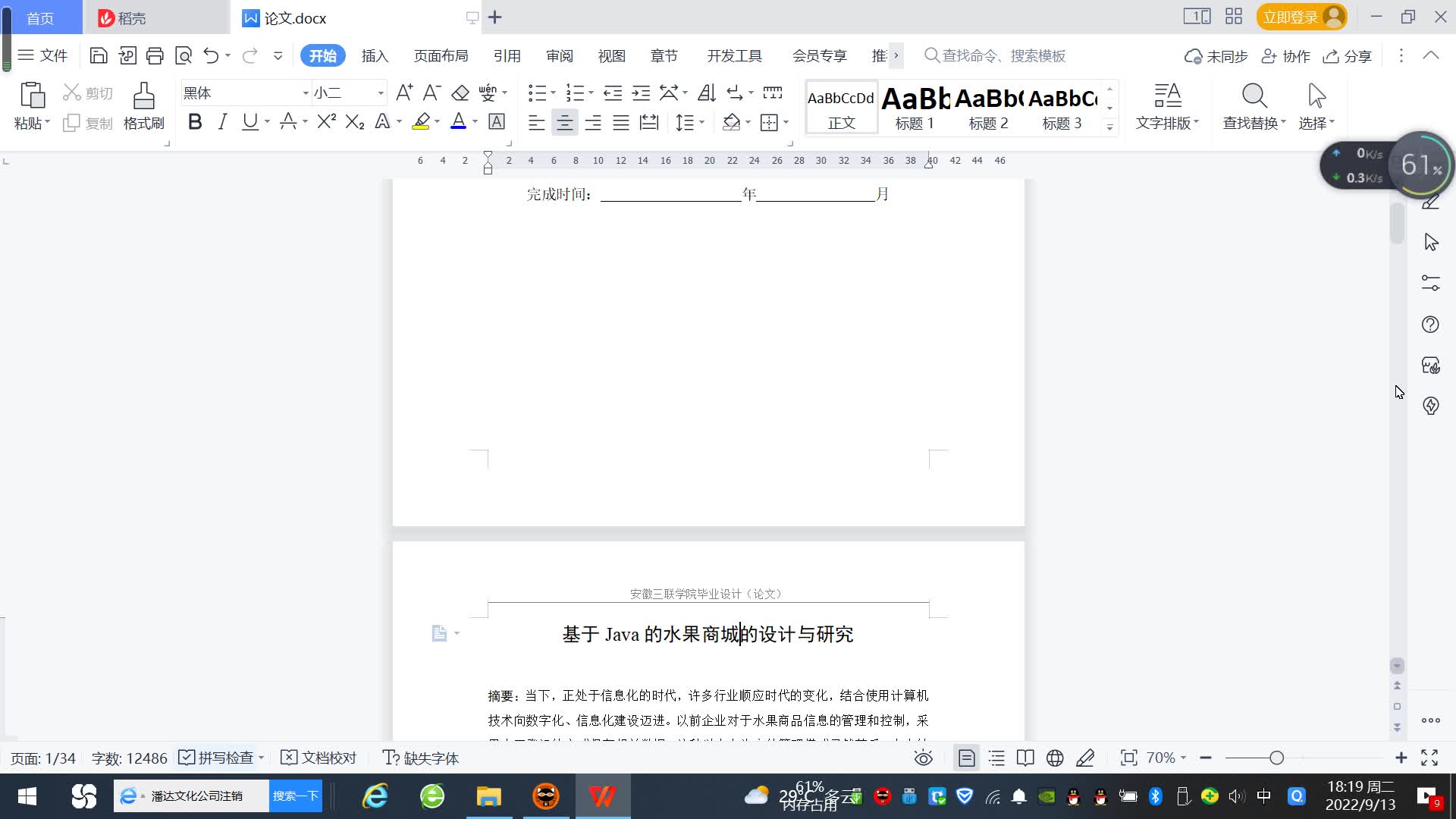Expand the font size dropdown 小二
1456x819 pixels.
coord(380,93)
